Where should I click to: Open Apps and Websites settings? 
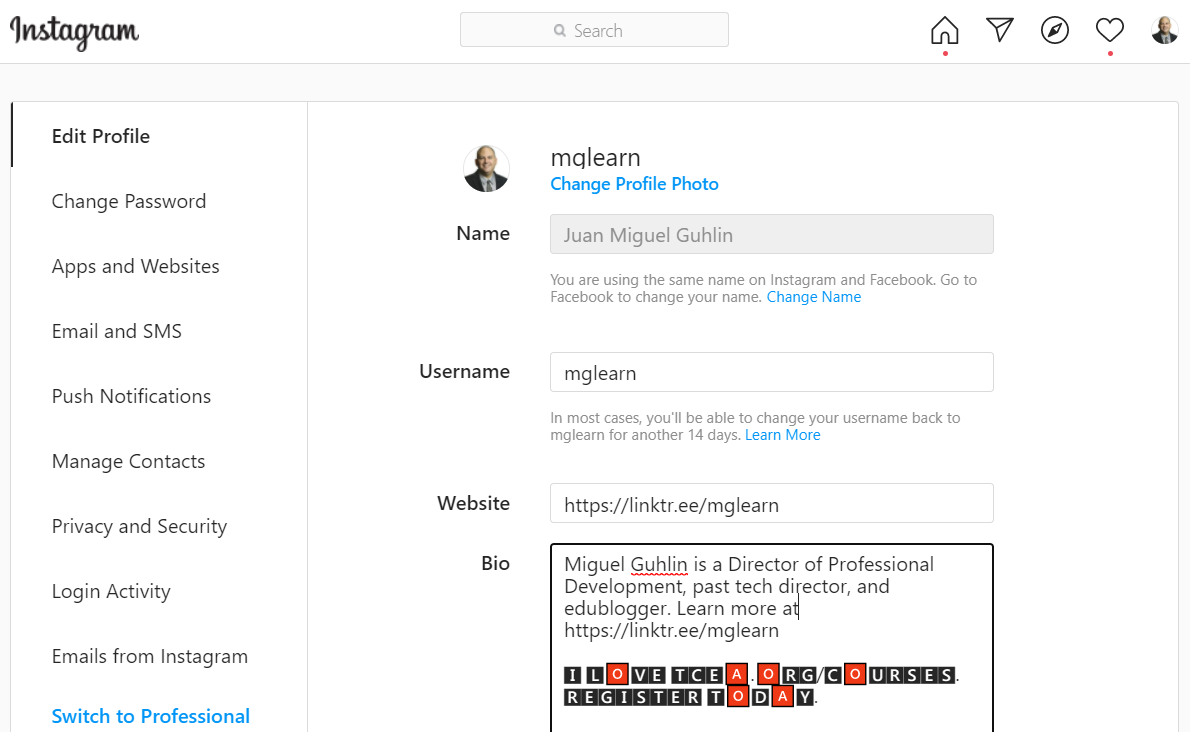point(135,266)
